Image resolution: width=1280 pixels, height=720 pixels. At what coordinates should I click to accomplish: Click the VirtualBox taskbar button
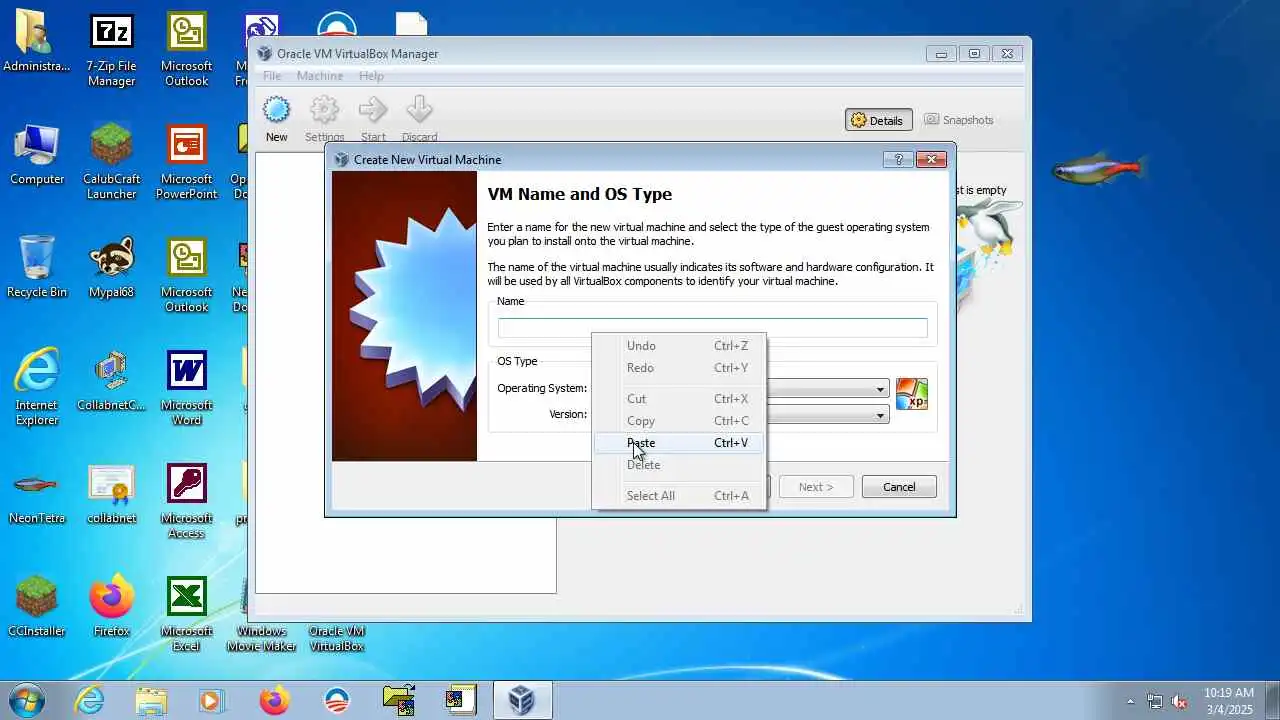coord(521,700)
